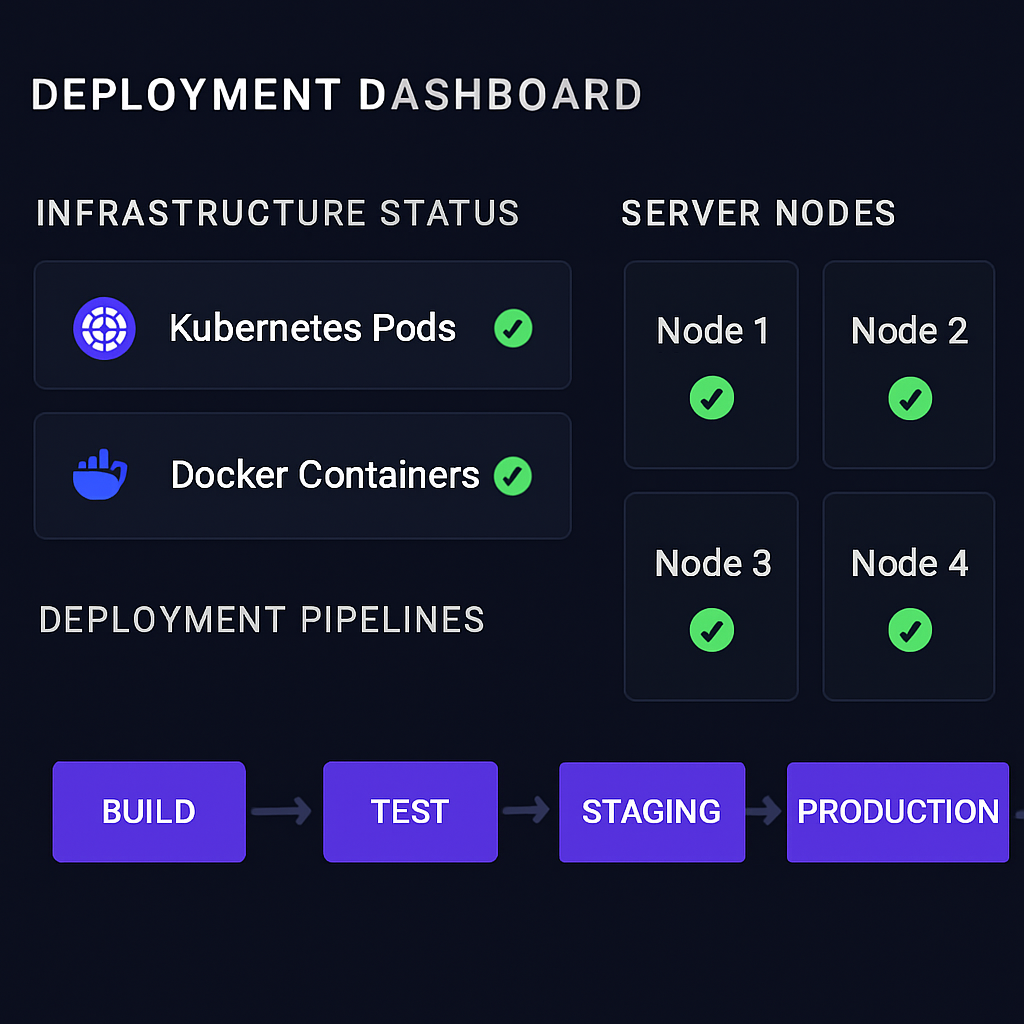Click the arrow between BUILD and TEST
Screen dimensions: 1024x1024
tap(281, 811)
